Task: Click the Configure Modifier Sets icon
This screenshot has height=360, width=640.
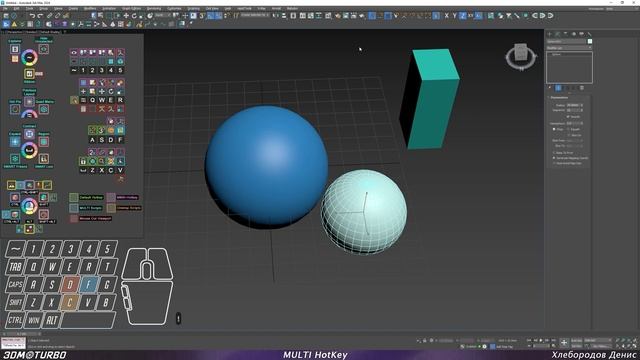Action: click(x=582, y=88)
